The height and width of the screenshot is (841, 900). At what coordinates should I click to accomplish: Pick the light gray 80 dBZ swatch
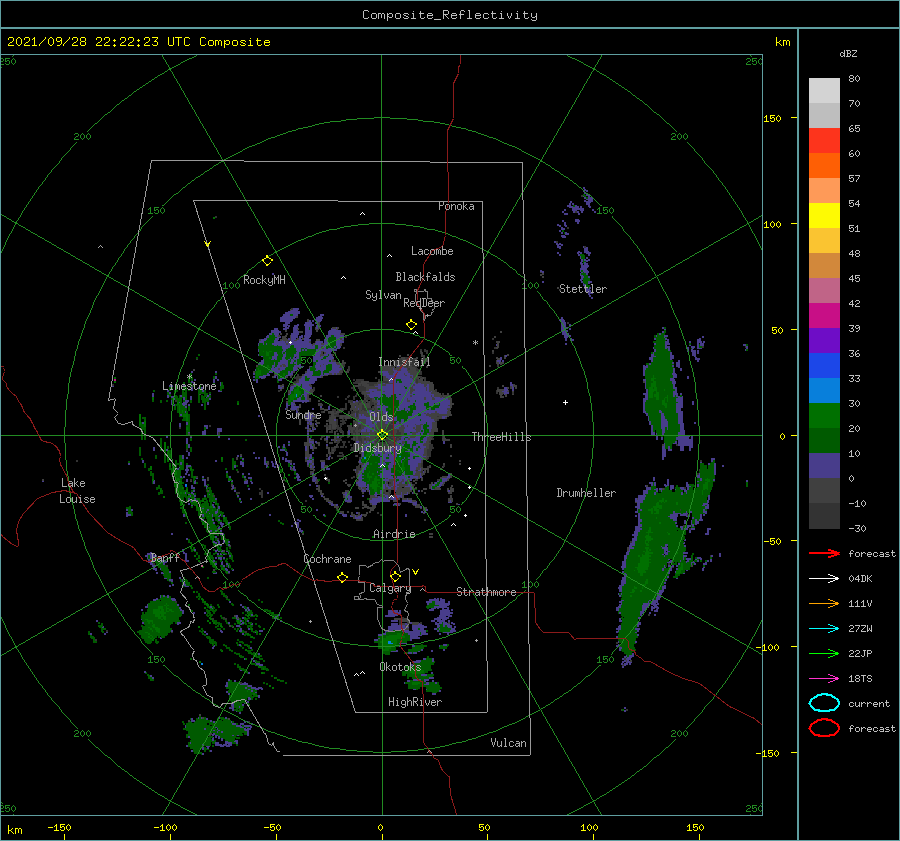pos(824,90)
